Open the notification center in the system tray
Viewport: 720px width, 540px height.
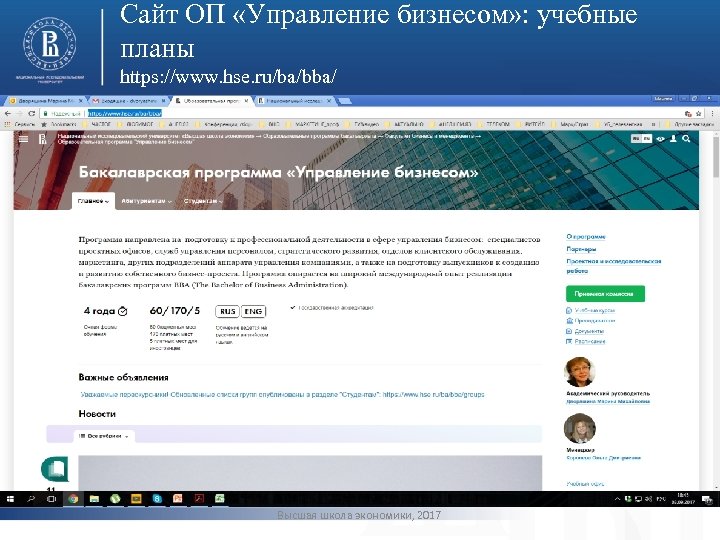click(707, 499)
